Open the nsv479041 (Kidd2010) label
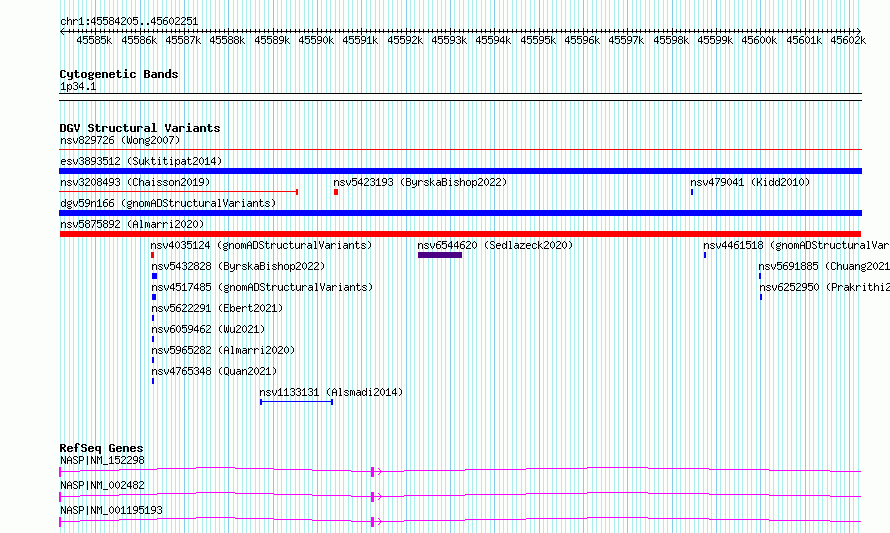 click(750, 182)
